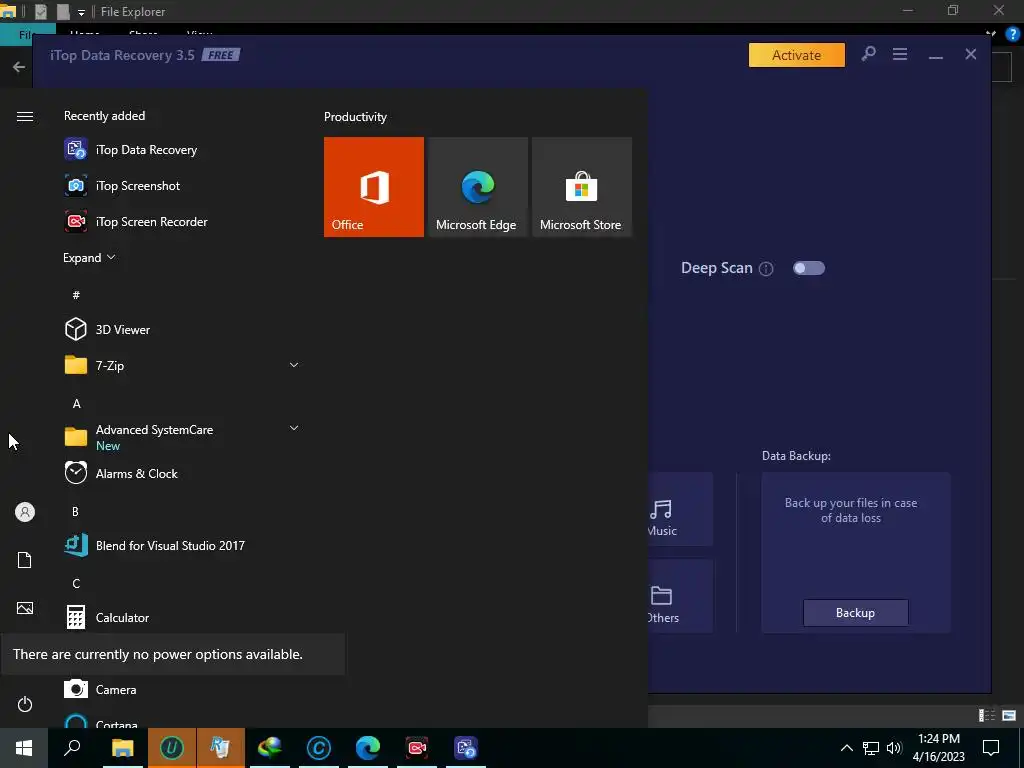This screenshot has width=1024, height=768.
Task: Select the Music file type card
Action: (x=680, y=509)
